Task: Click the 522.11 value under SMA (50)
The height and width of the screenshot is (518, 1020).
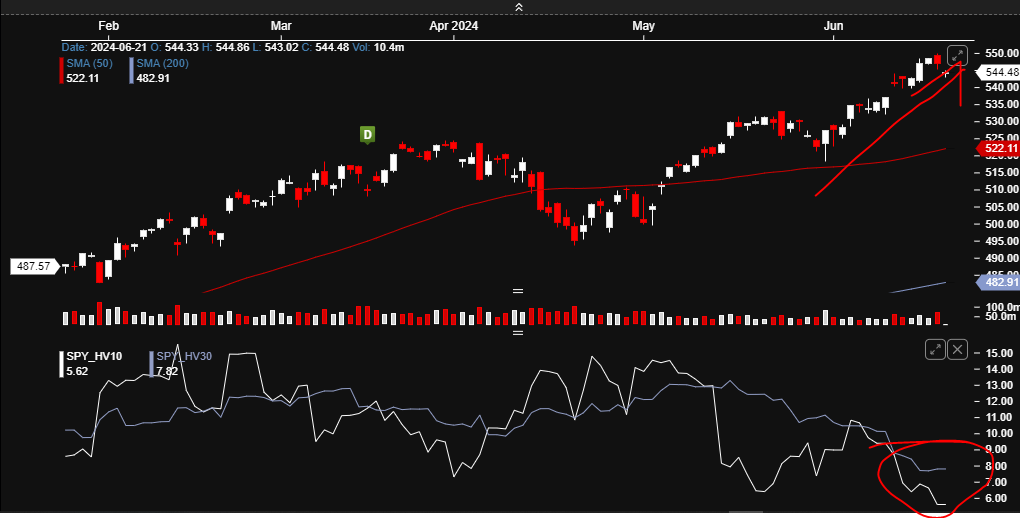Action: pyautogui.click(x=83, y=78)
